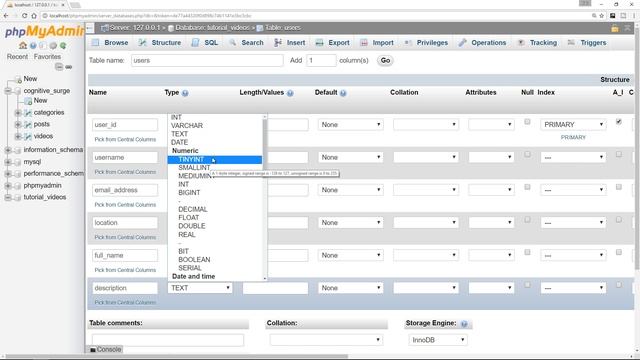Viewport: 640px width, 360px height.
Task: Toggle Null checkbox for email_address row
Action: (x=527, y=187)
